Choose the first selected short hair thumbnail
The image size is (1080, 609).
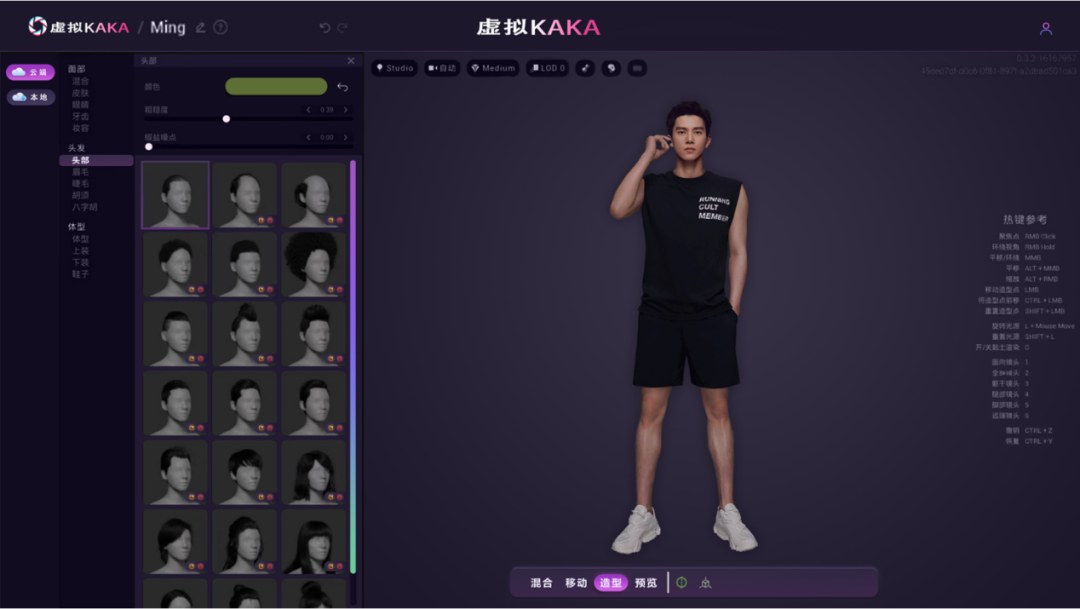click(x=175, y=195)
